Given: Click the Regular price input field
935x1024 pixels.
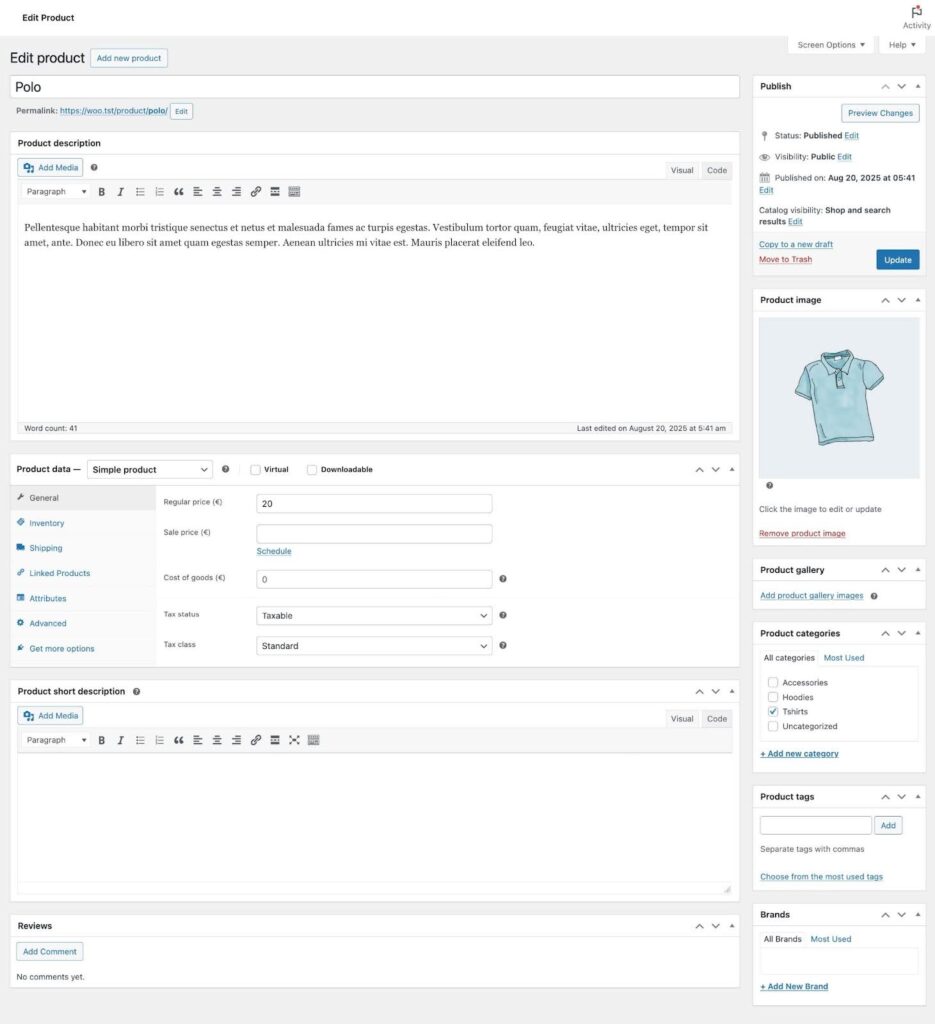Looking at the screenshot, I should (374, 504).
